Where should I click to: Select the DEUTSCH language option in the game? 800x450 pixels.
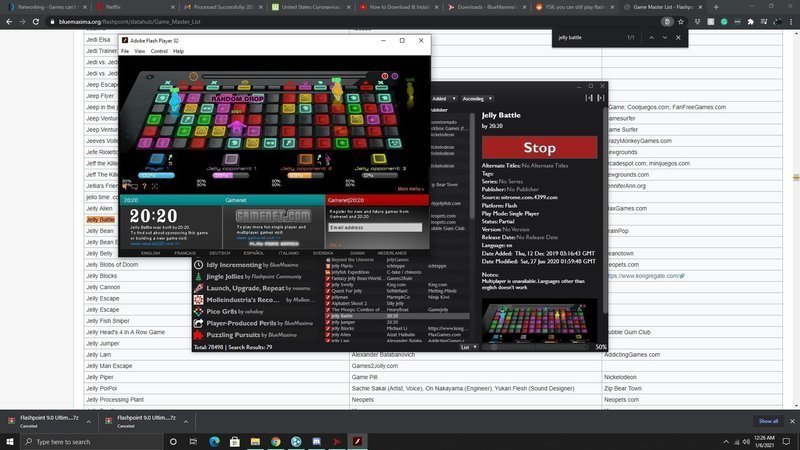[219, 253]
